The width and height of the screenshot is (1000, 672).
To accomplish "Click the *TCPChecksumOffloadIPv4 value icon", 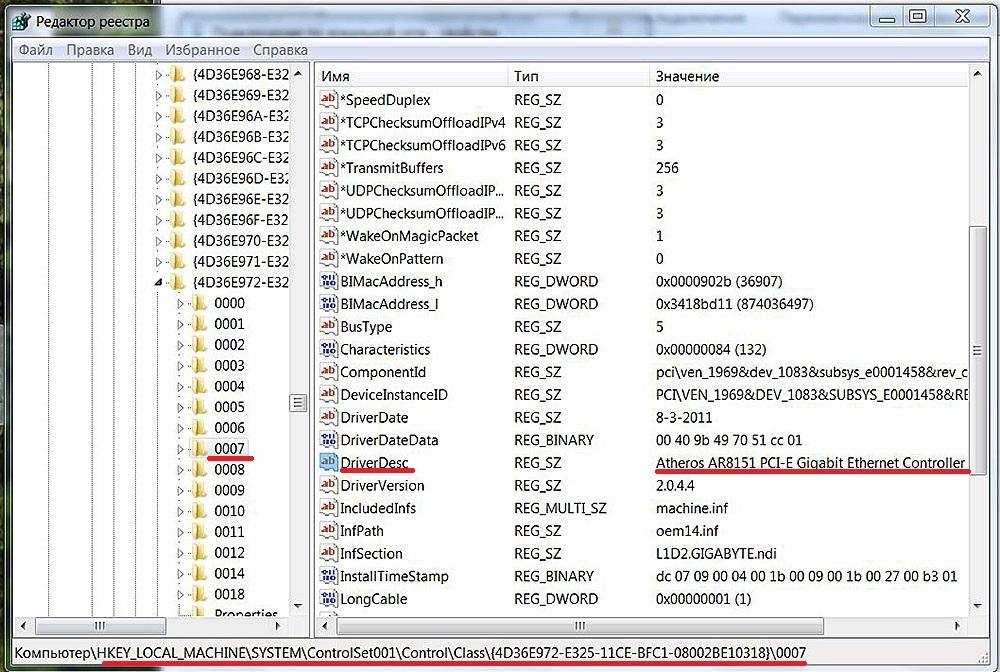I will [x=328, y=122].
